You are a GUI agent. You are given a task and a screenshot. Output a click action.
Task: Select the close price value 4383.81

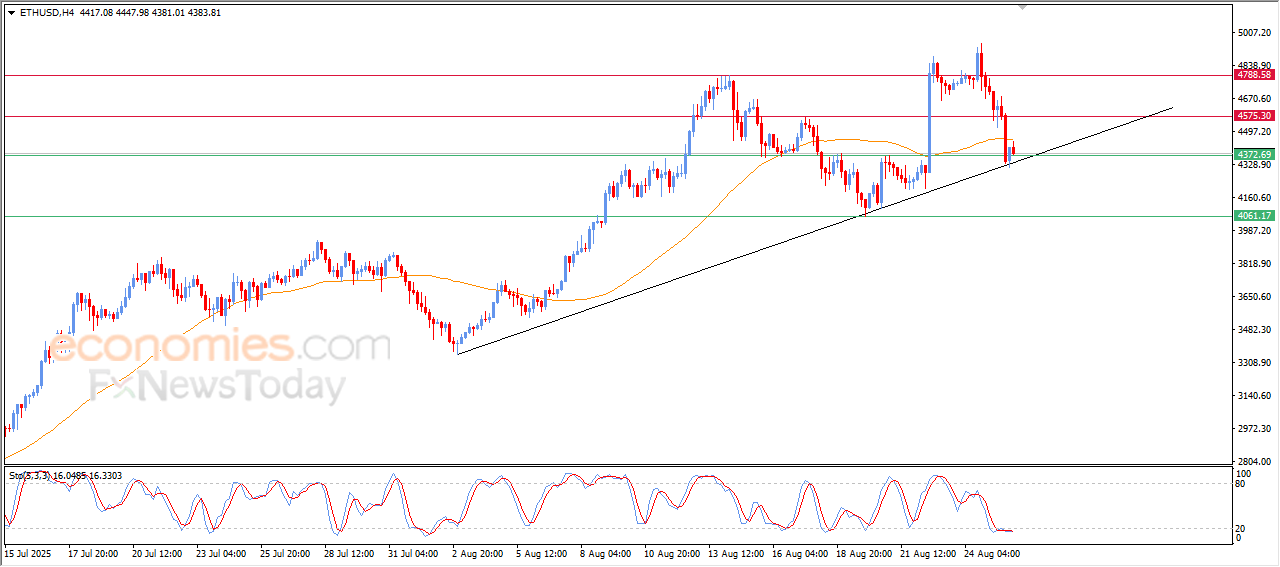coord(204,13)
